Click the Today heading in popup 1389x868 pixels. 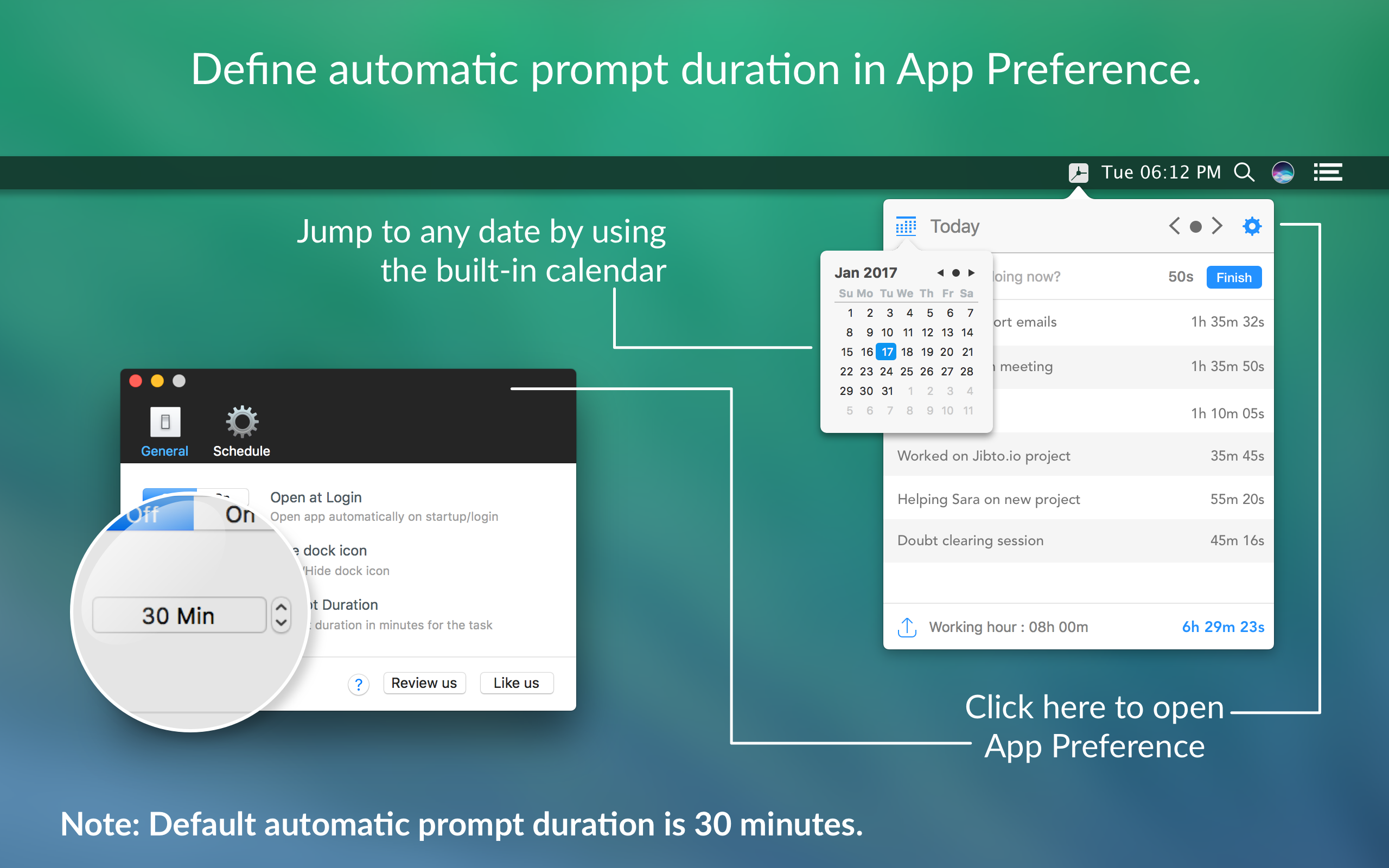[954, 226]
